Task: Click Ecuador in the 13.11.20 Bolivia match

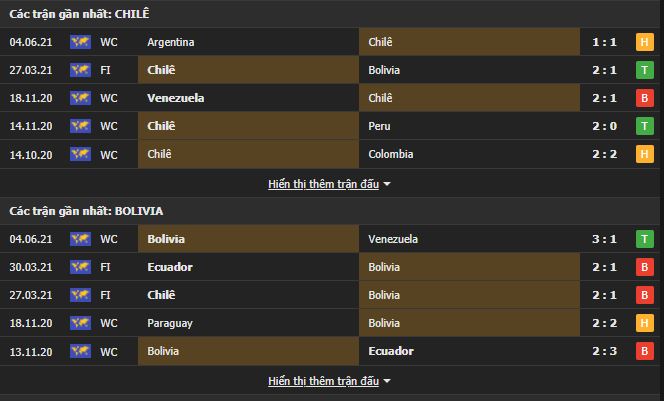Action: [391, 351]
